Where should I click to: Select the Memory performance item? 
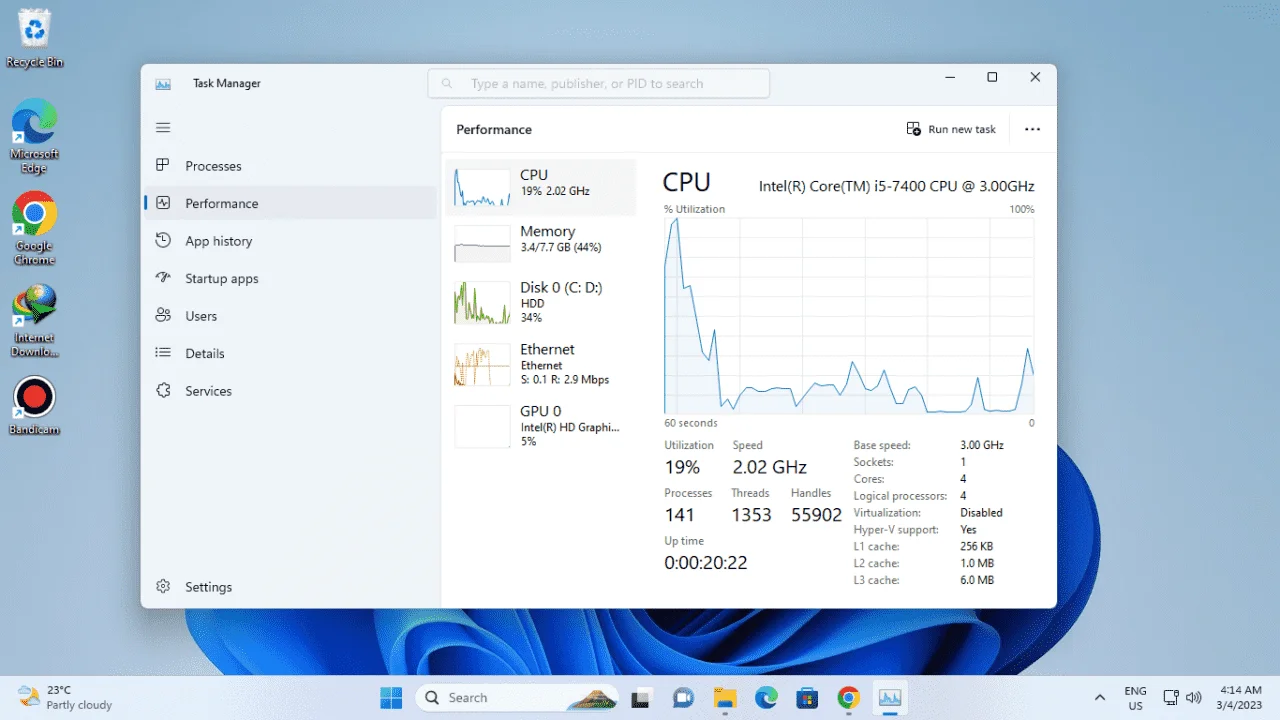[540, 244]
